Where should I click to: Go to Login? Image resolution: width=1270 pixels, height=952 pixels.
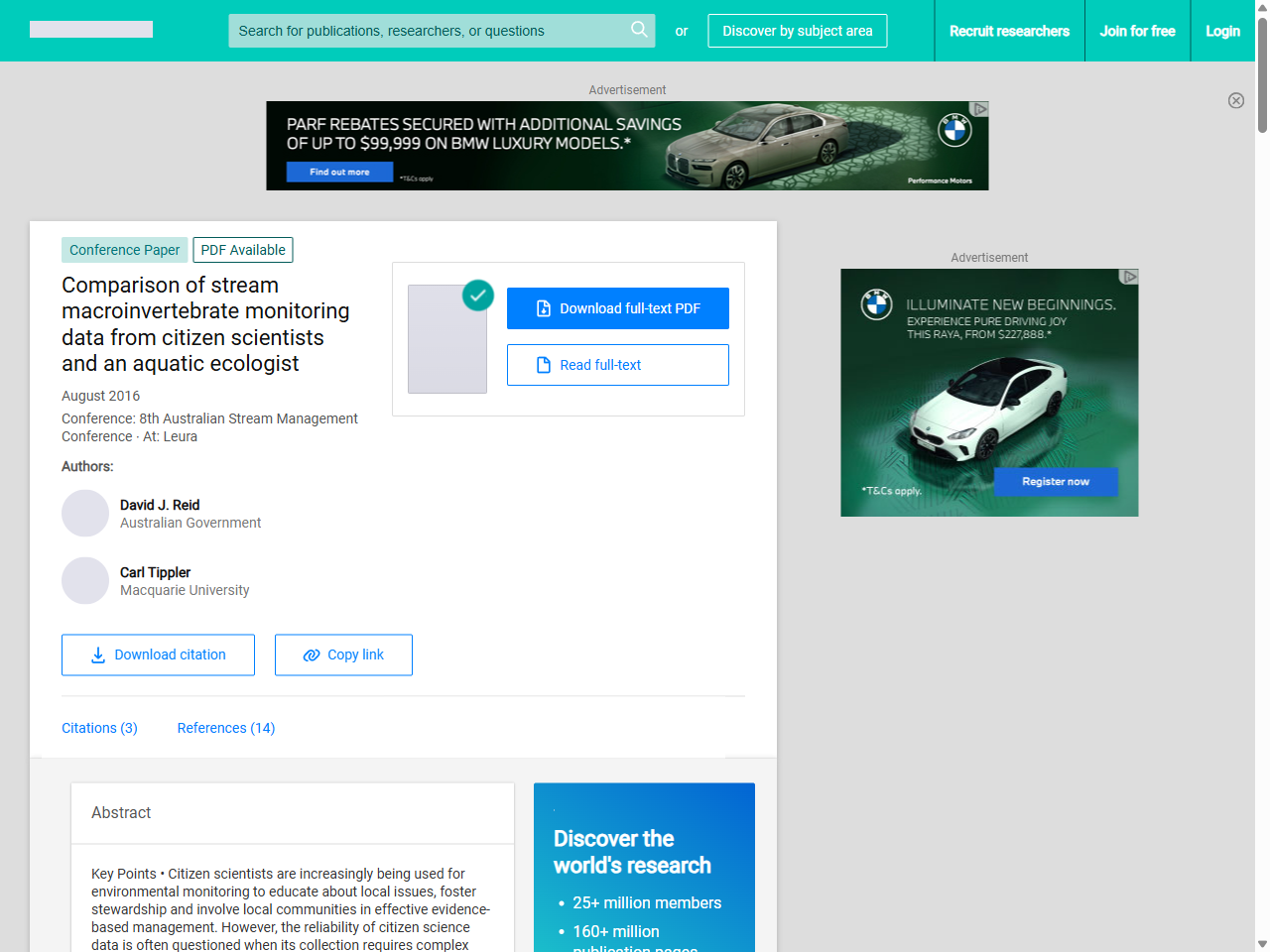point(1222,31)
